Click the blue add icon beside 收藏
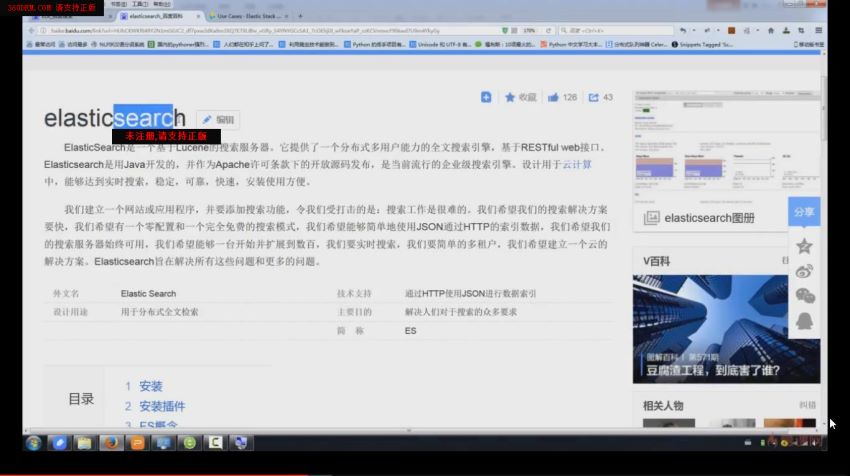Image resolution: width=850 pixels, height=476 pixels. (x=486, y=97)
